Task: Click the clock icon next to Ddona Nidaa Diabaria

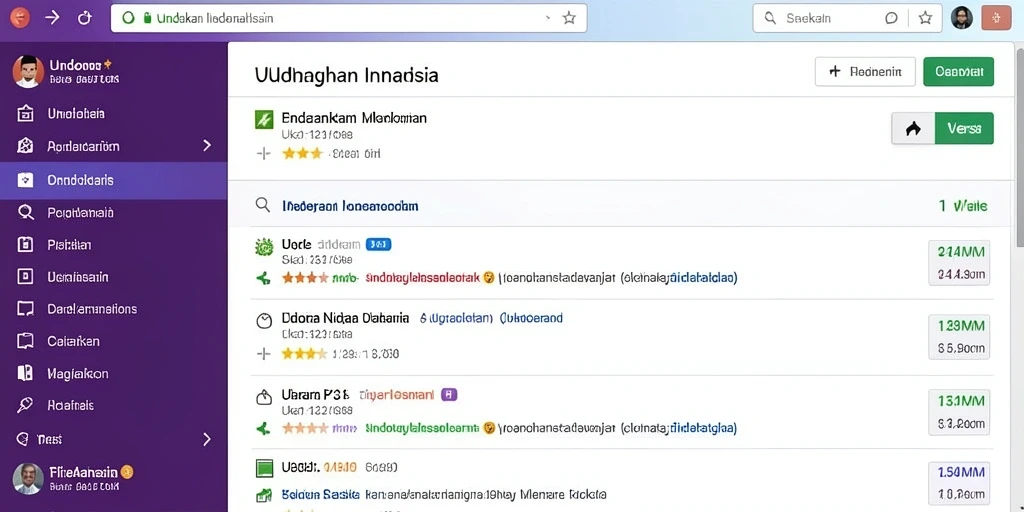Action: coord(263,320)
